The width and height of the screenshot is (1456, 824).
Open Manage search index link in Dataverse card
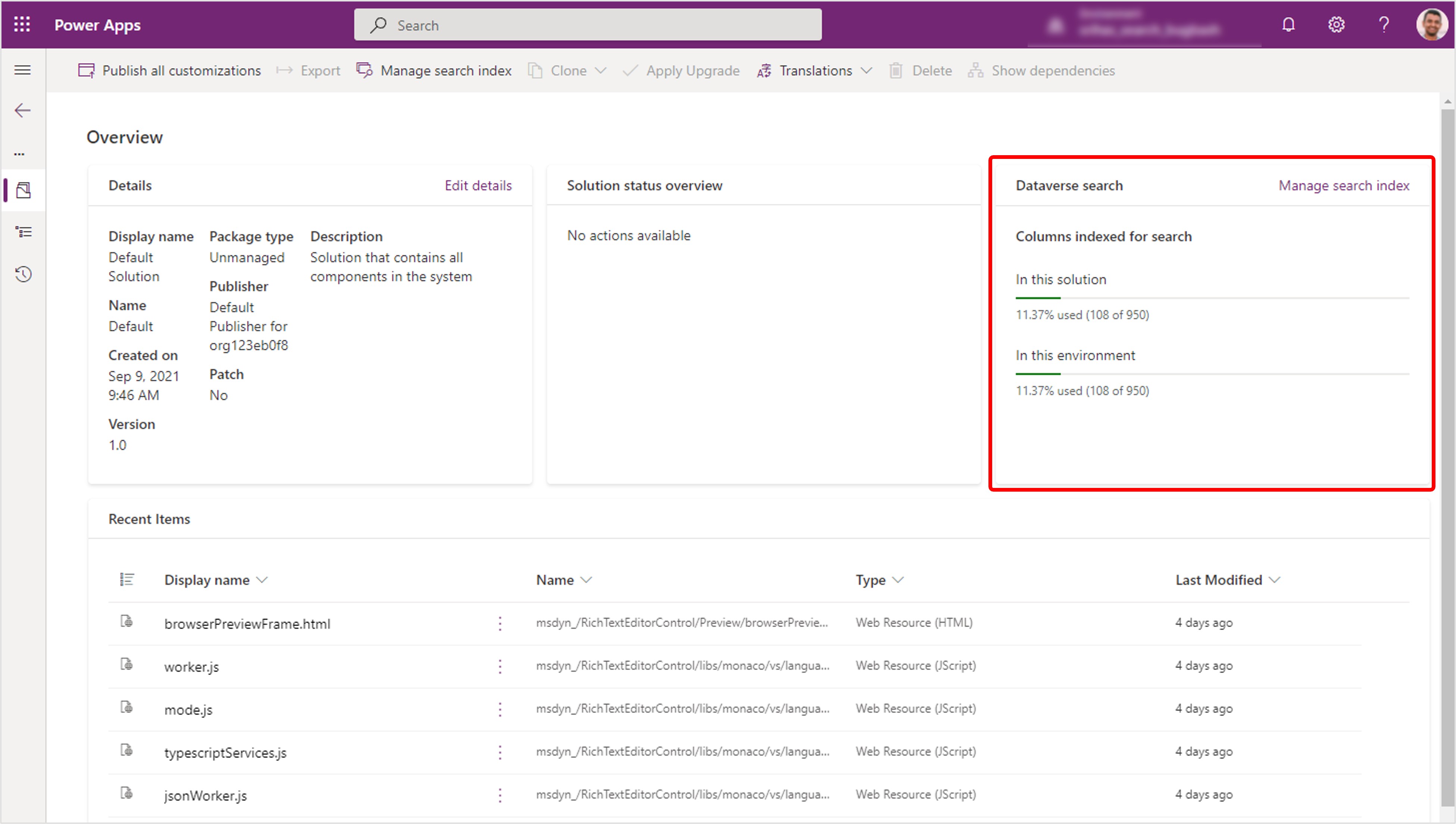(1343, 186)
